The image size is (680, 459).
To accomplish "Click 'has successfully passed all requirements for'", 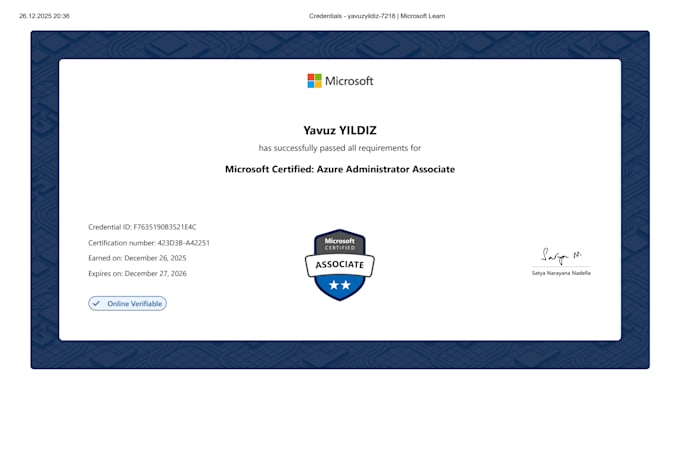I will (340, 148).
